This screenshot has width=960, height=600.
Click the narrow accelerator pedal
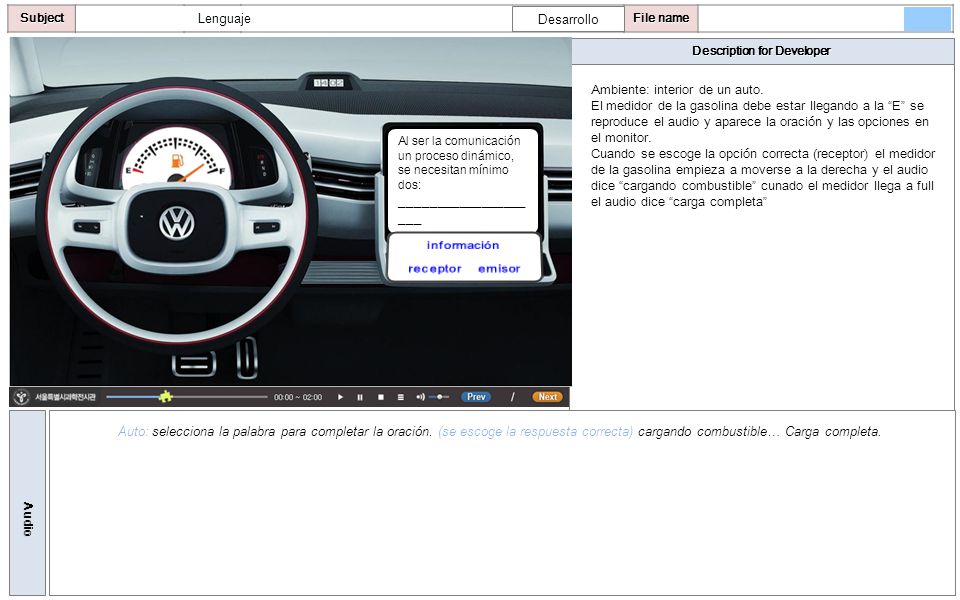pyautogui.click(x=247, y=358)
